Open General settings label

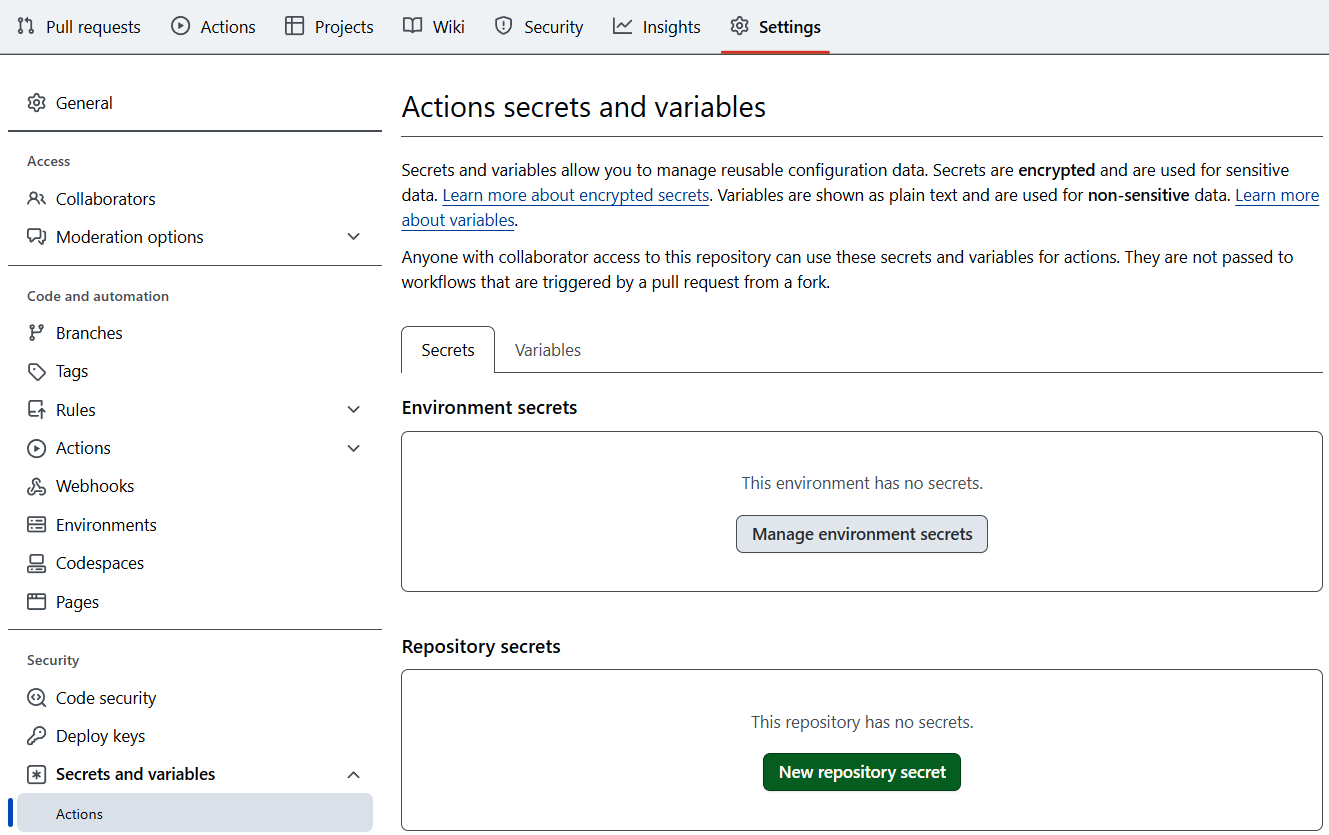[84, 103]
